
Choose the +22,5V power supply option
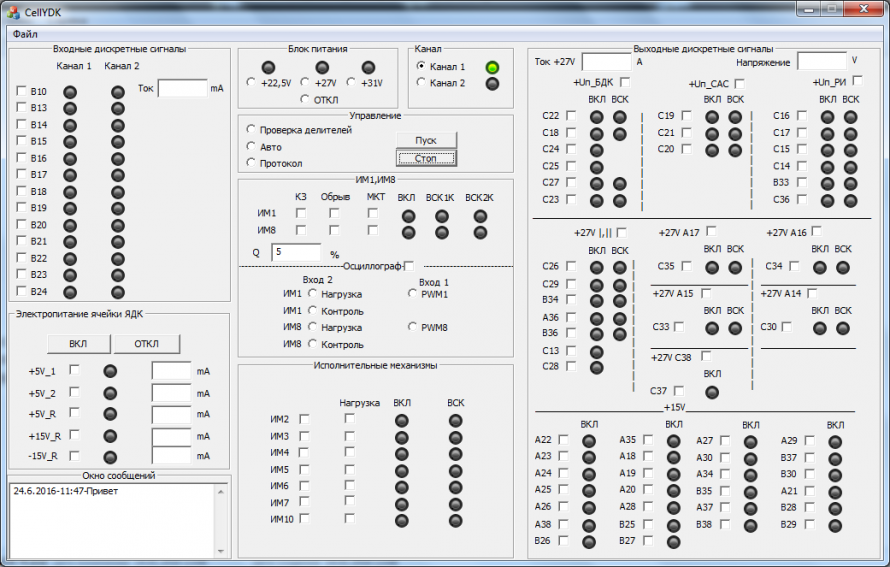tap(251, 83)
